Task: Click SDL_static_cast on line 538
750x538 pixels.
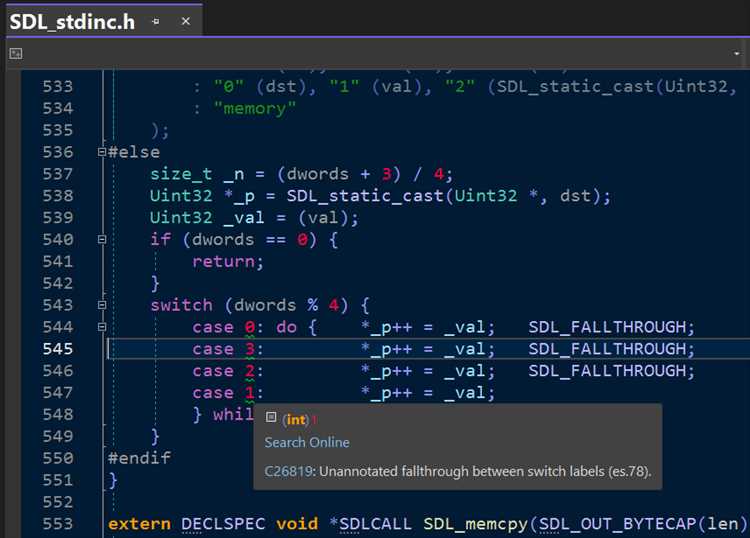Action: click(x=365, y=196)
